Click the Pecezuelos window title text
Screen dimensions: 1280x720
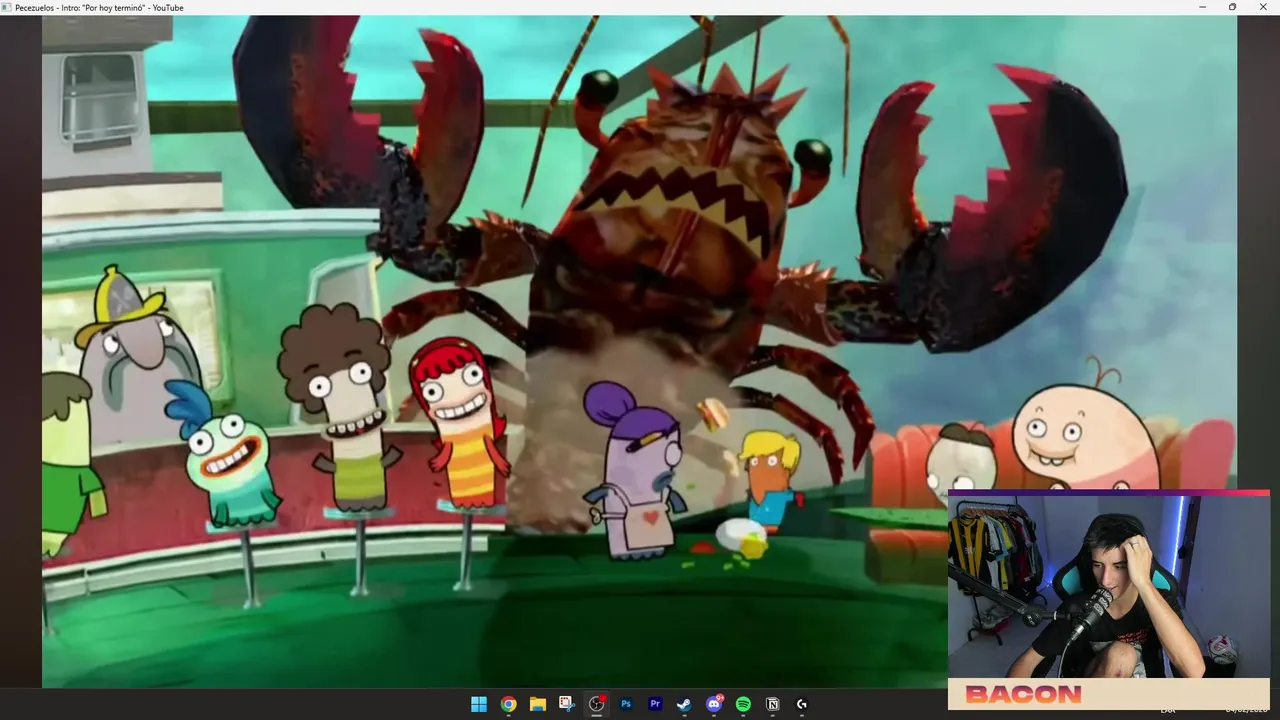click(x=99, y=7)
